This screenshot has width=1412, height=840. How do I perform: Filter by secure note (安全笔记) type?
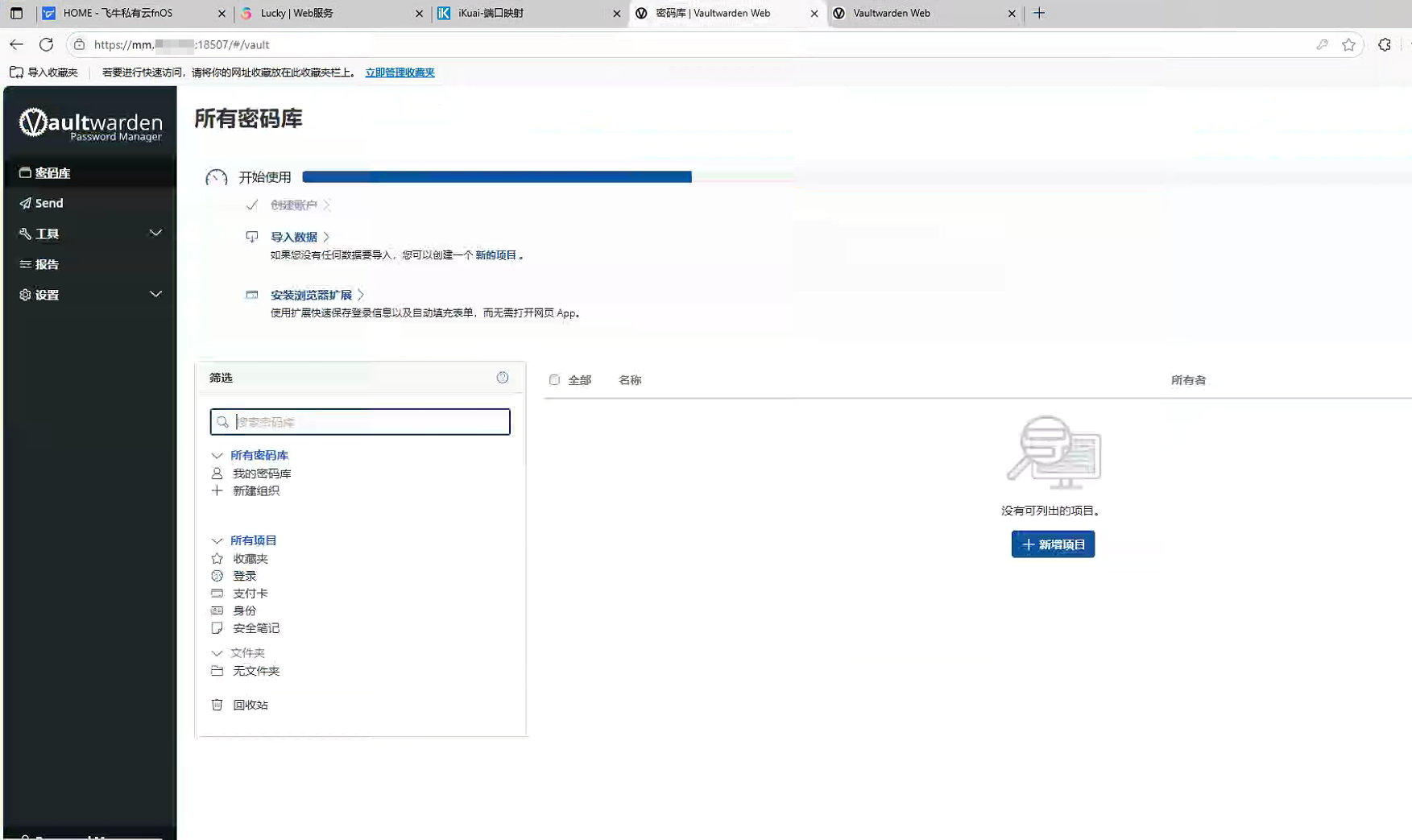255,628
